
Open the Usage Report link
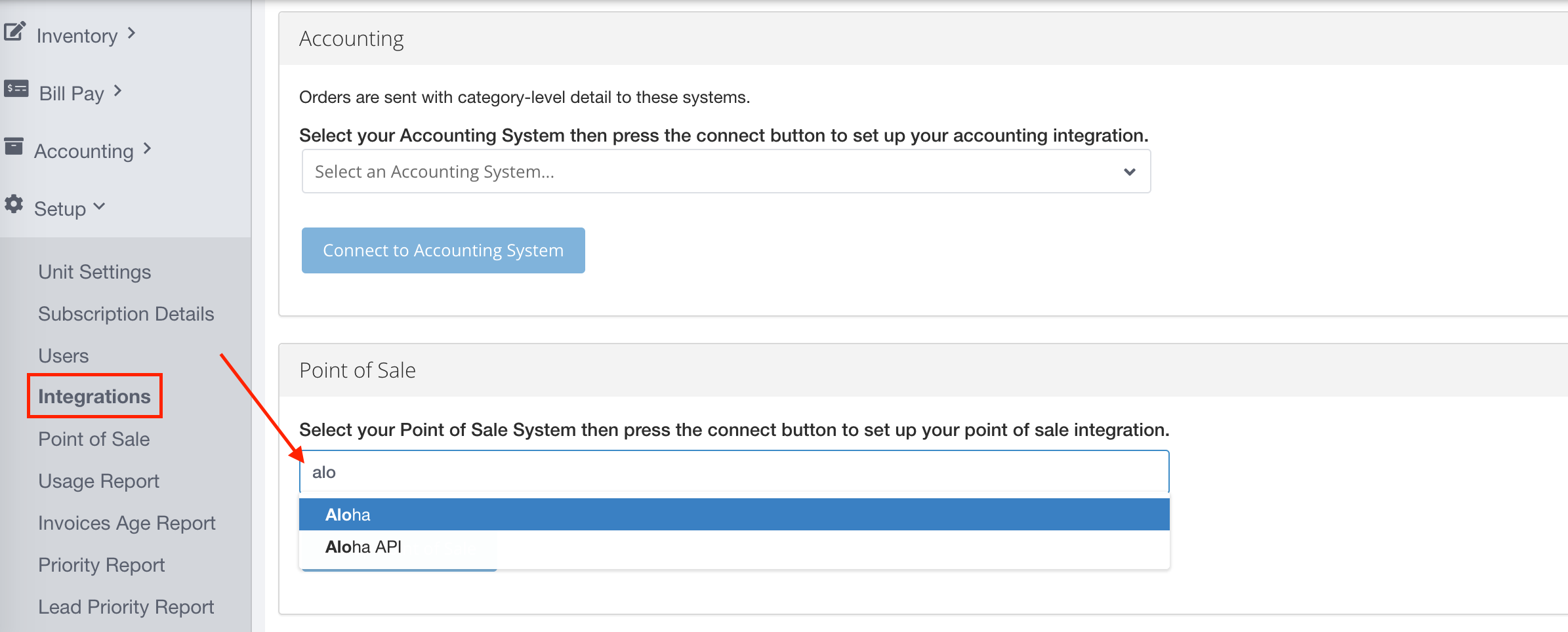click(x=98, y=481)
